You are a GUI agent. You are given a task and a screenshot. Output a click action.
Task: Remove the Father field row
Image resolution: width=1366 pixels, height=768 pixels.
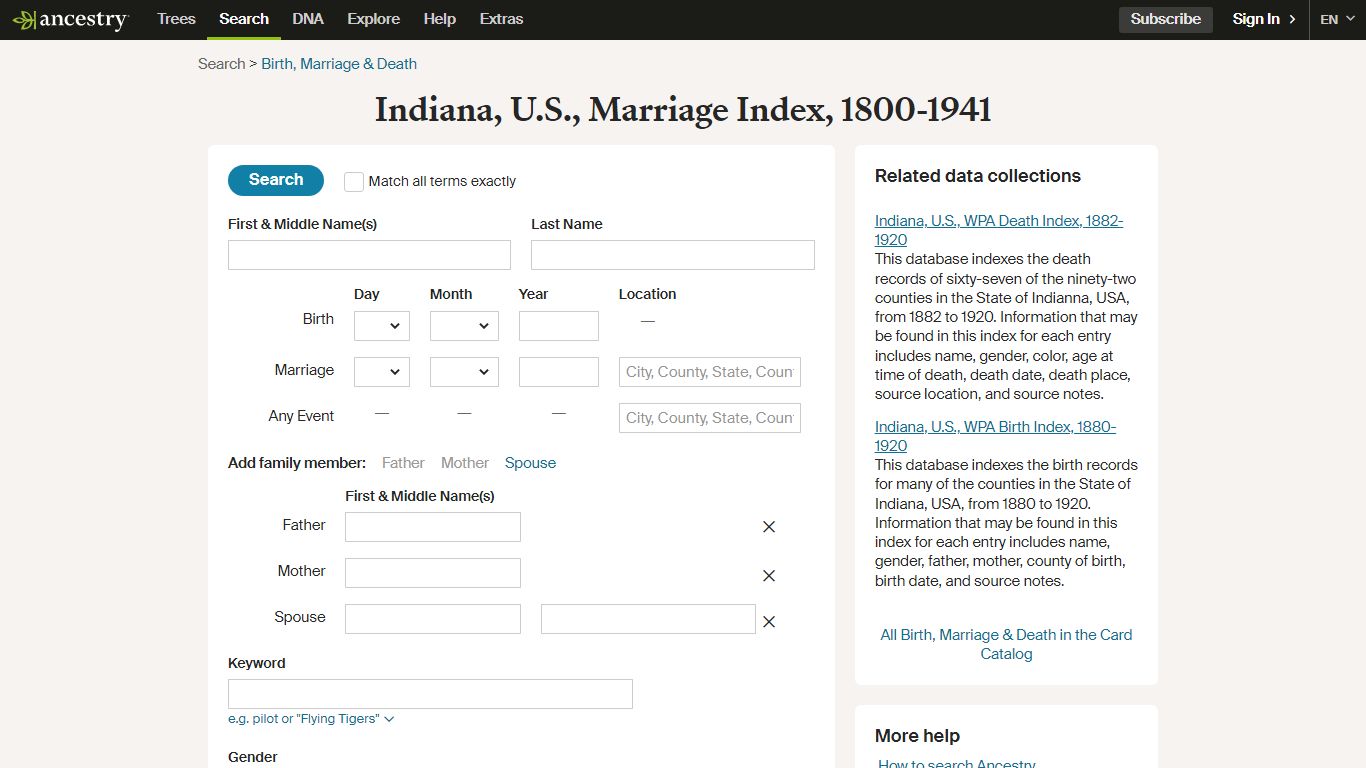click(769, 527)
